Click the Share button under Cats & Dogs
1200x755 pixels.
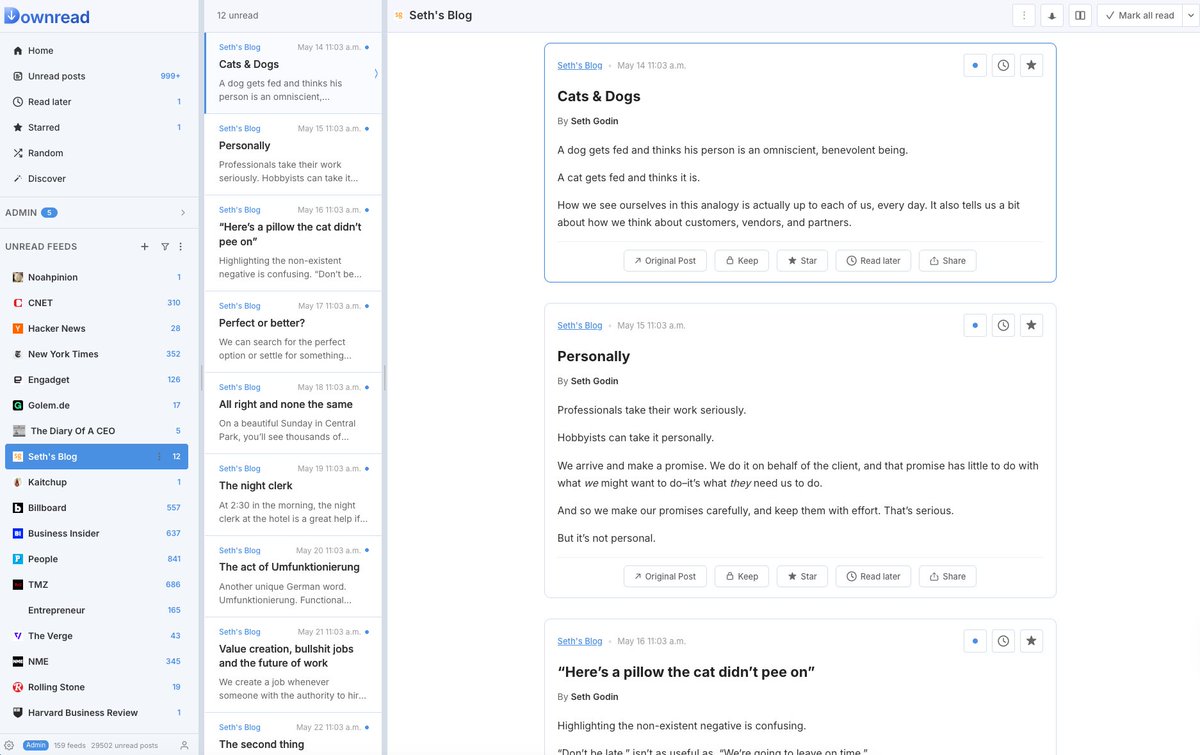click(x=947, y=261)
